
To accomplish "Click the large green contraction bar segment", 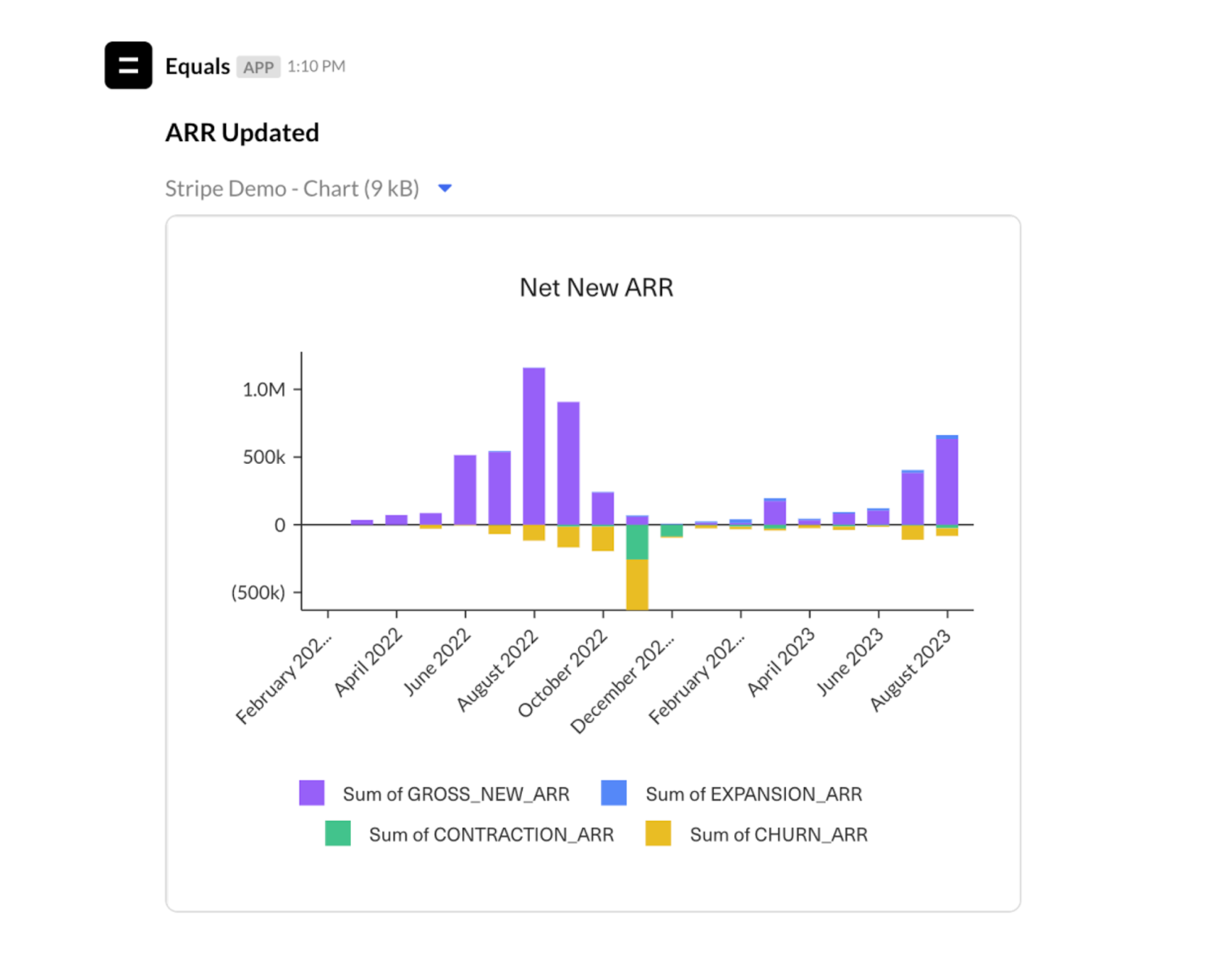I will [637, 542].
